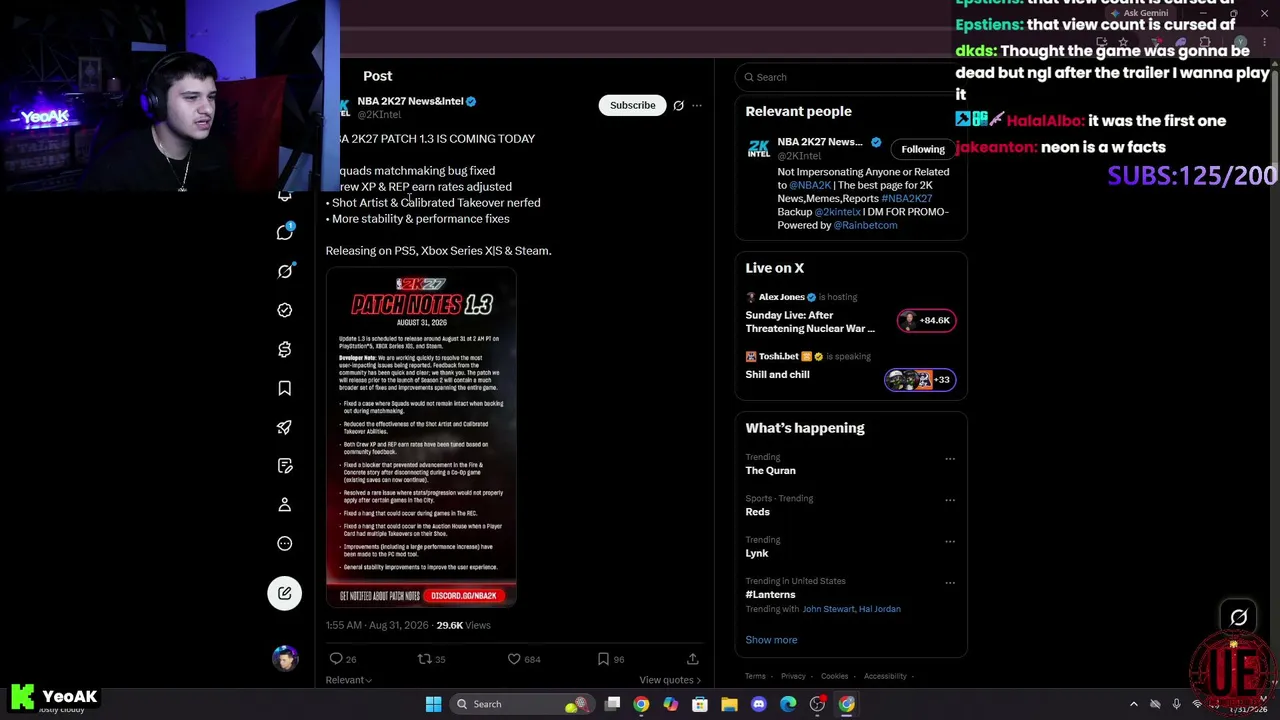Click the Grok icon beside Subscribe
1280x720 pixels.
pyautogui.click(x=678, y=105)
